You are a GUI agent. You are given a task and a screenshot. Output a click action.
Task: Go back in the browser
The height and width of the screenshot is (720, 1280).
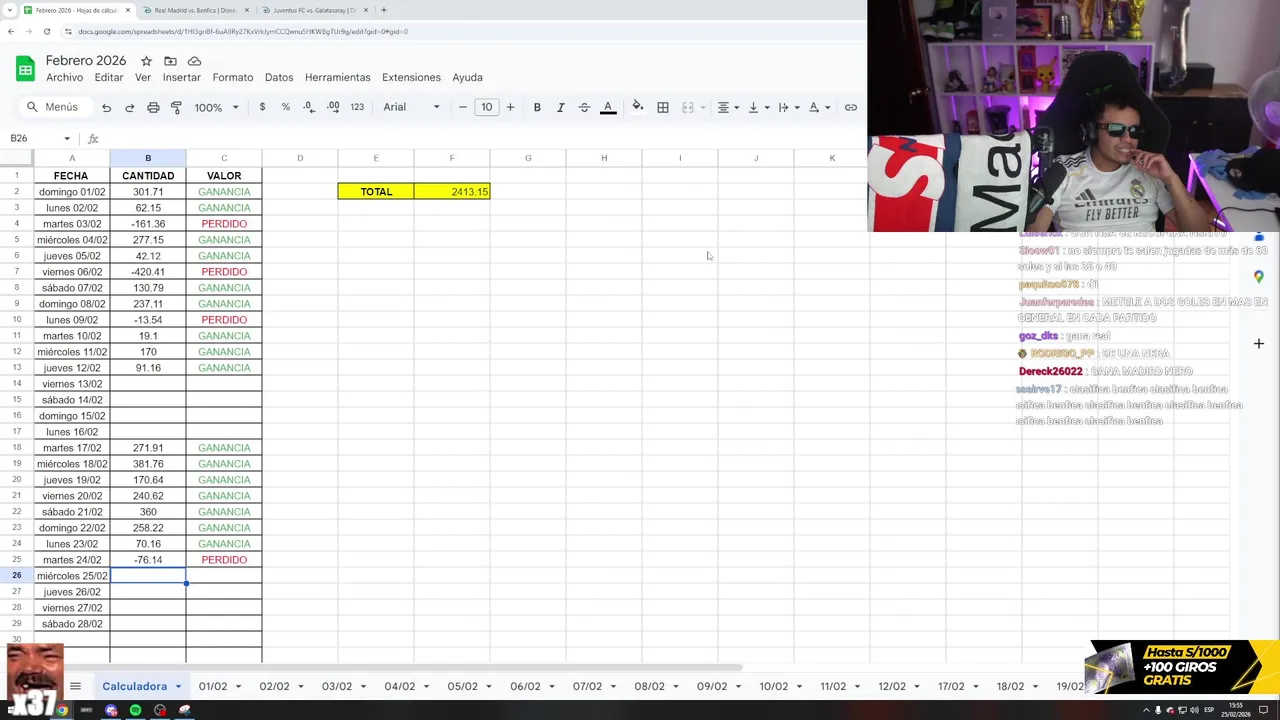point(11,31)
